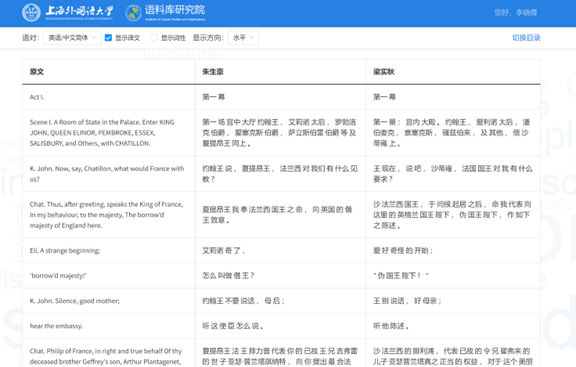Viewport: 576px width, 367px height.
Task: Select 'K. John. Silence, good mother;' cell
Action: pos(109,301)
